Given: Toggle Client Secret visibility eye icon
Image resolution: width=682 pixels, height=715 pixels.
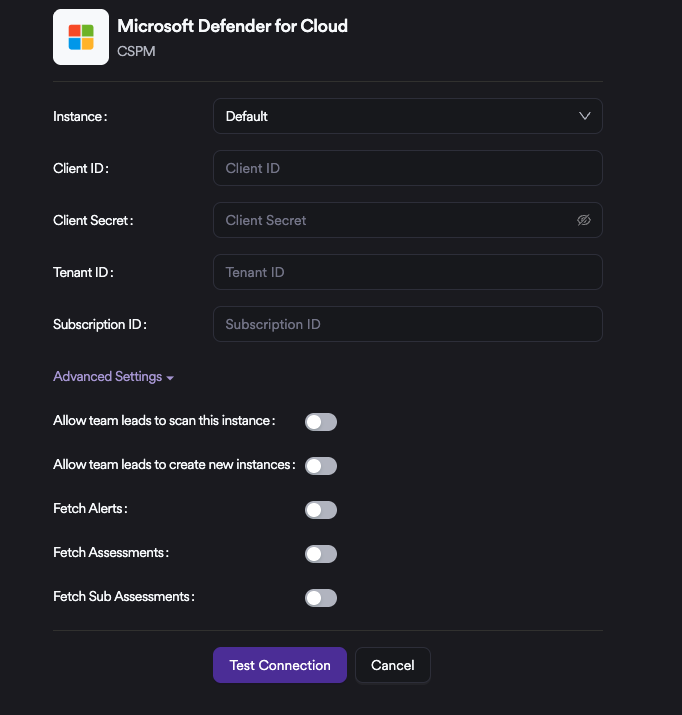Looking at the screenshot, I should (584, 220).
